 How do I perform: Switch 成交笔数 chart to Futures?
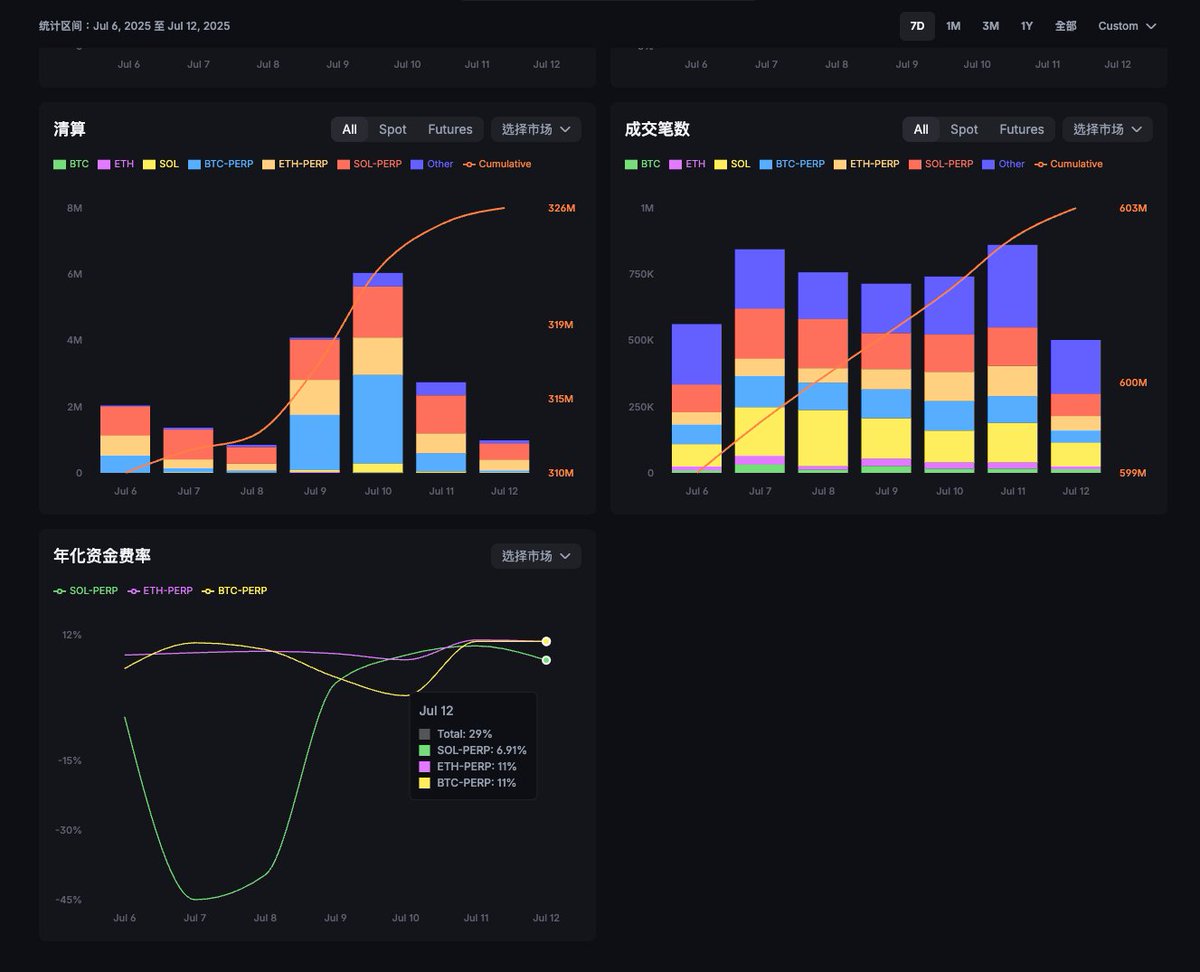click(1021, 129)
